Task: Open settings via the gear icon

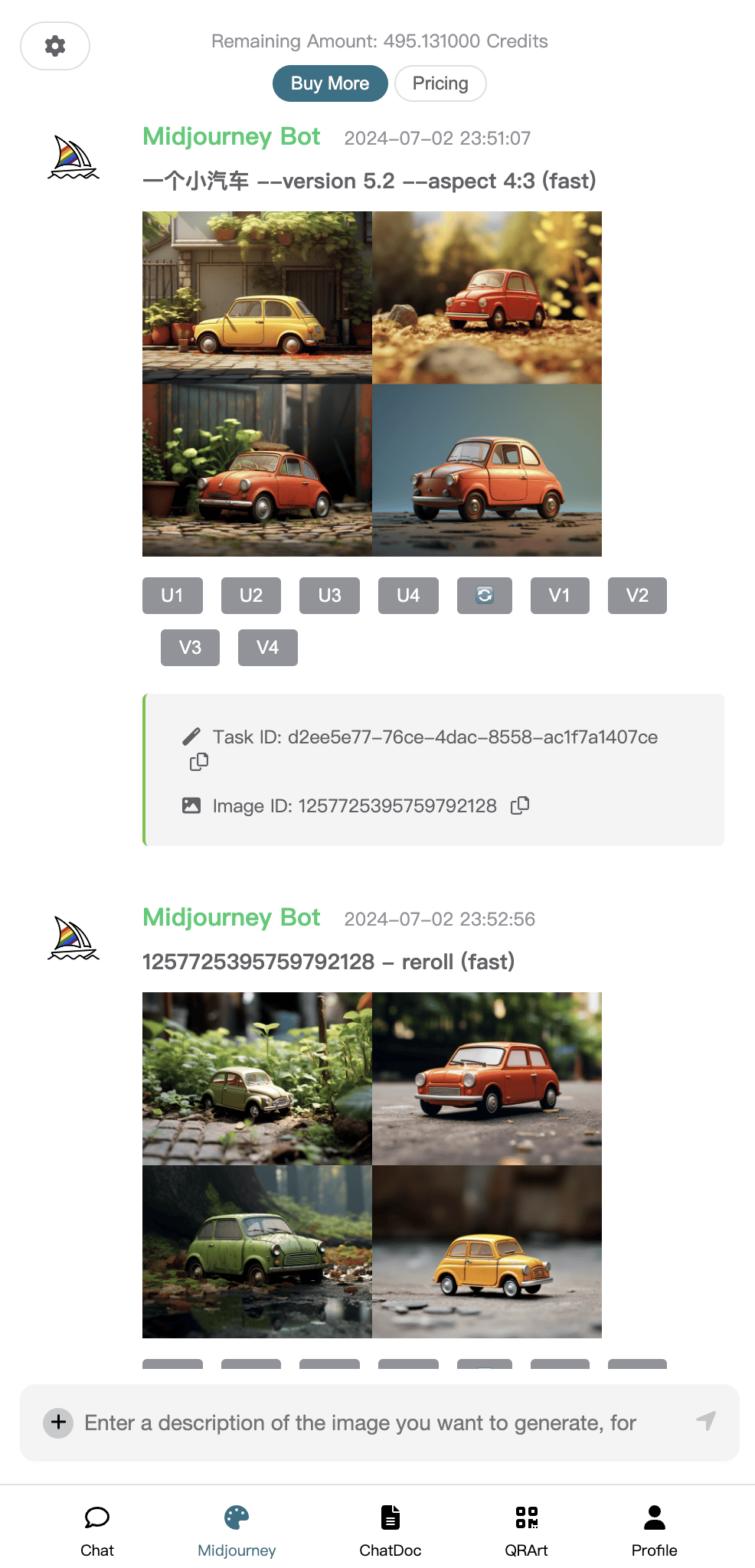Action: coord(55,46)
